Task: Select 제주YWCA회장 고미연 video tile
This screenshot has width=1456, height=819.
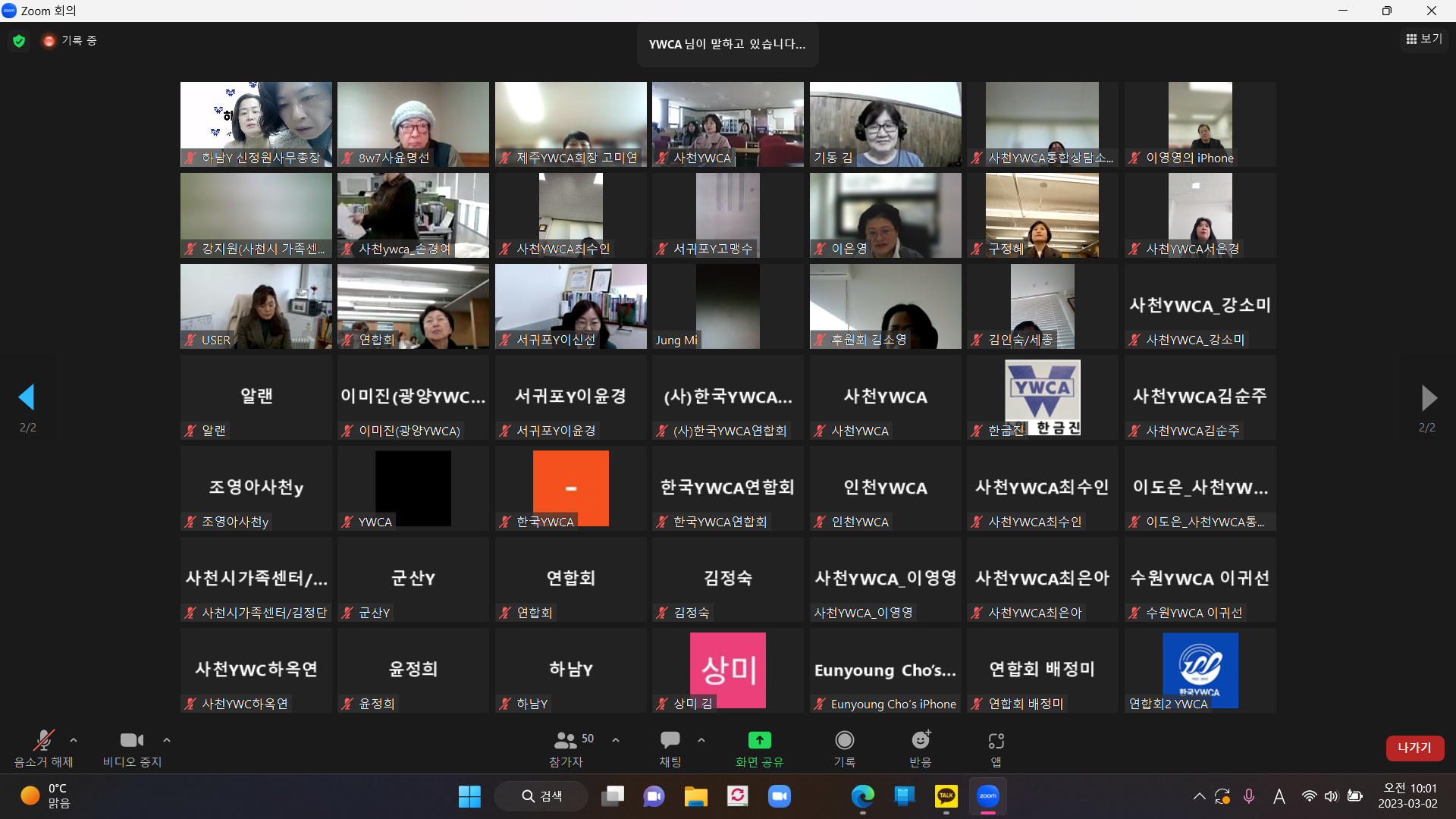Action: [571, 124]
